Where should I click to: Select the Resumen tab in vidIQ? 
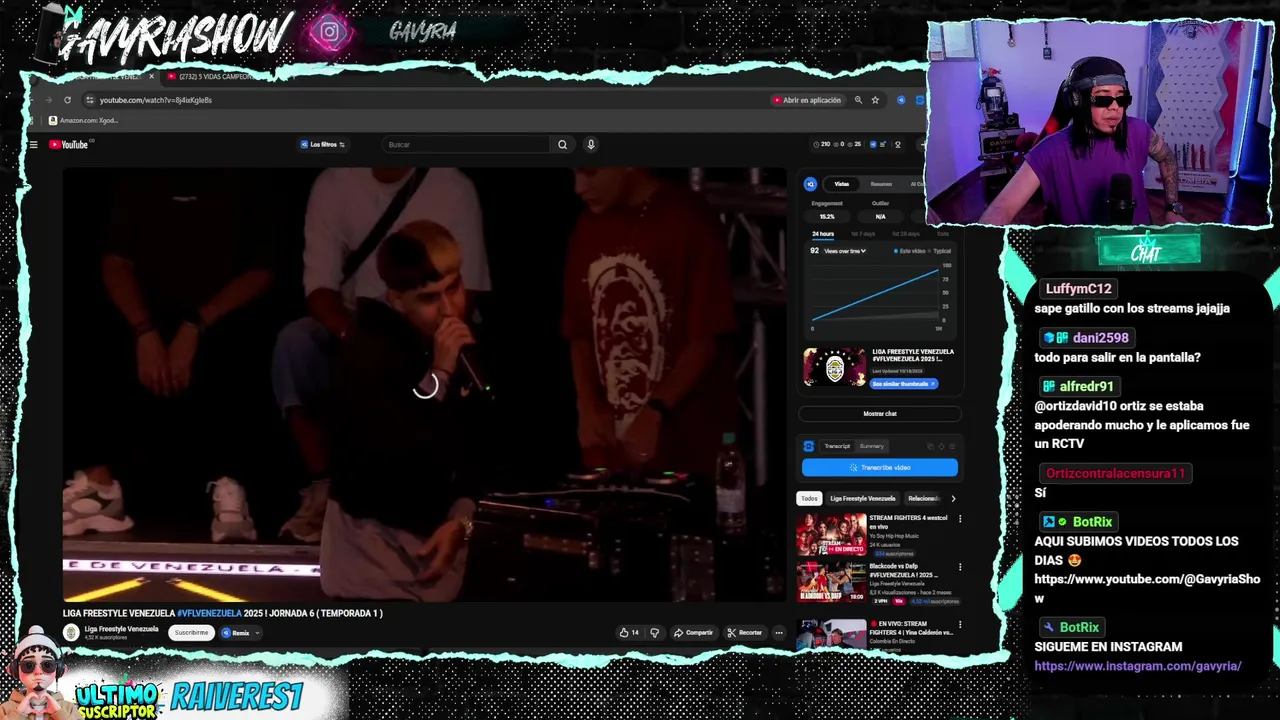pyautogui.click(x=881, y=184)
